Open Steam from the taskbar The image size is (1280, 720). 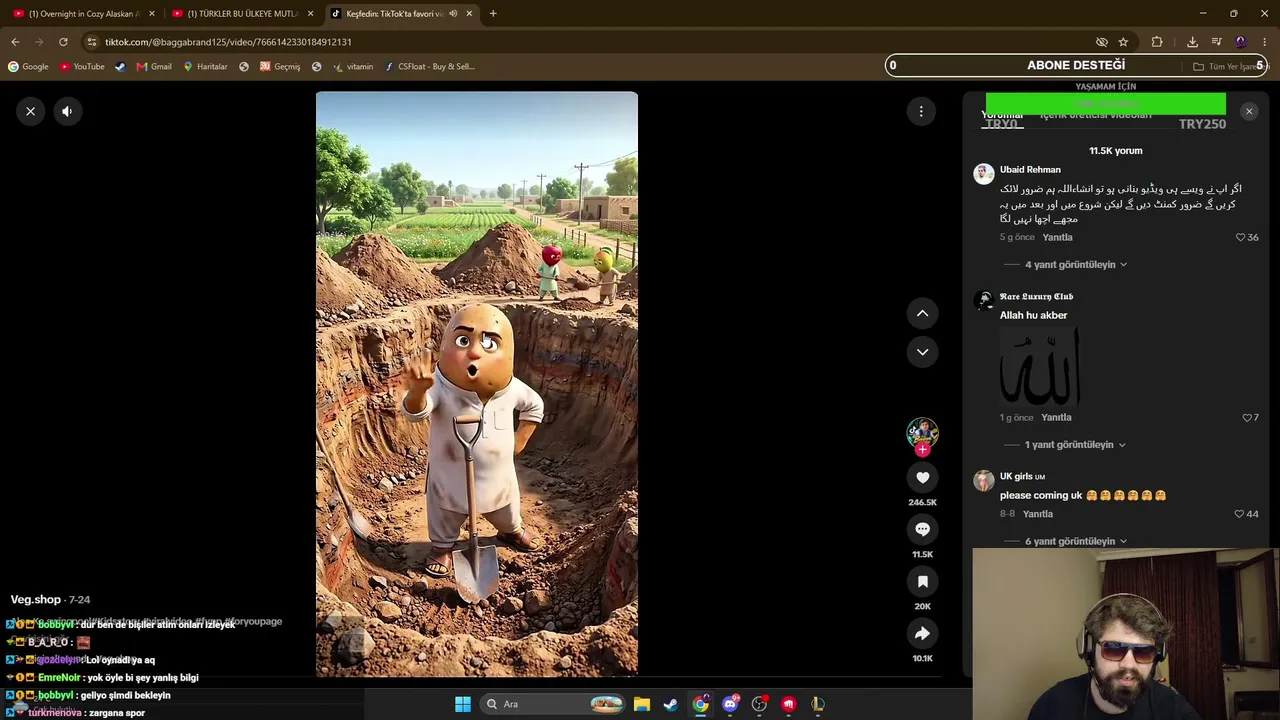671,704
